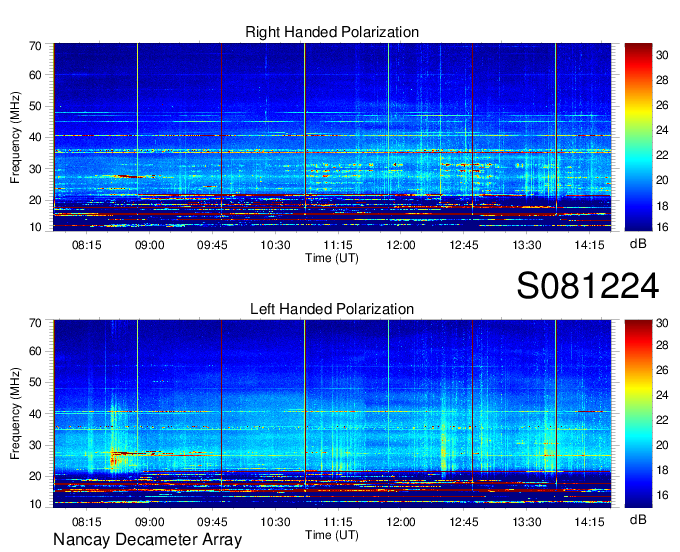Screen dimensions: 680x552
Task: Click the 24 dB tick on right-handed color bar
Action: tap(662, 130)
